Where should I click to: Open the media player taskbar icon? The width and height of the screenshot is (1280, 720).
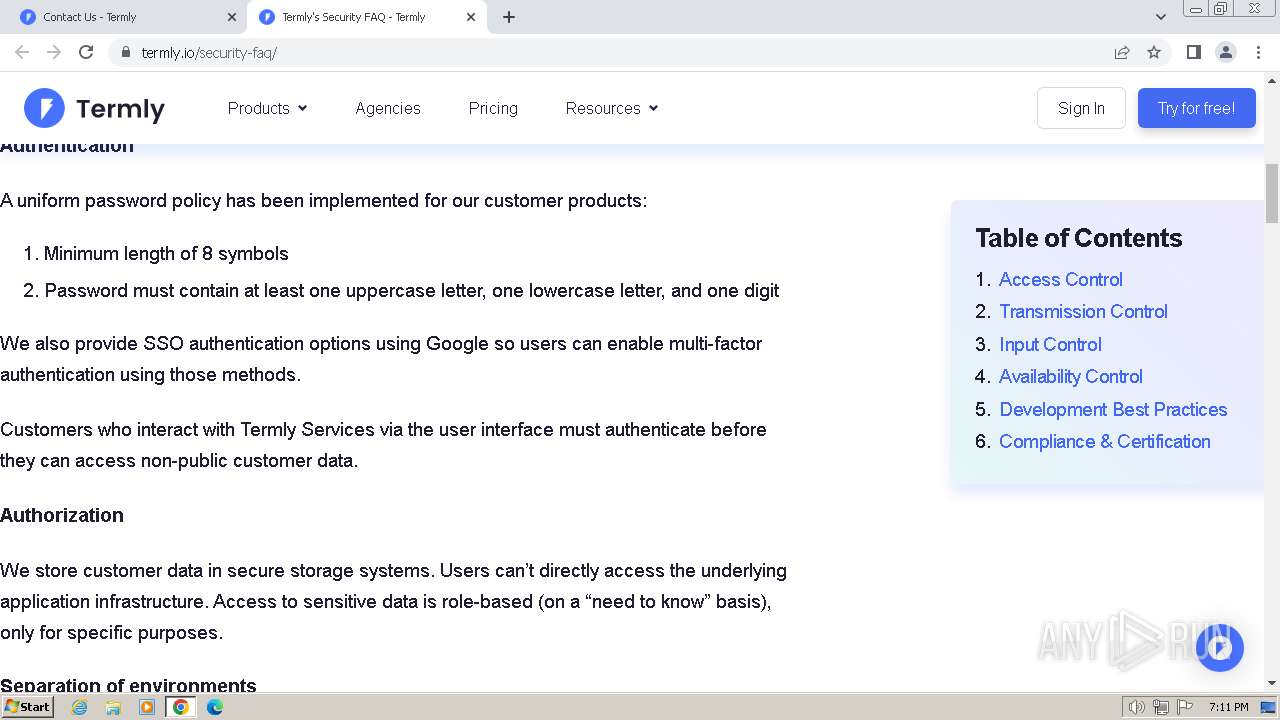point(147,707)
